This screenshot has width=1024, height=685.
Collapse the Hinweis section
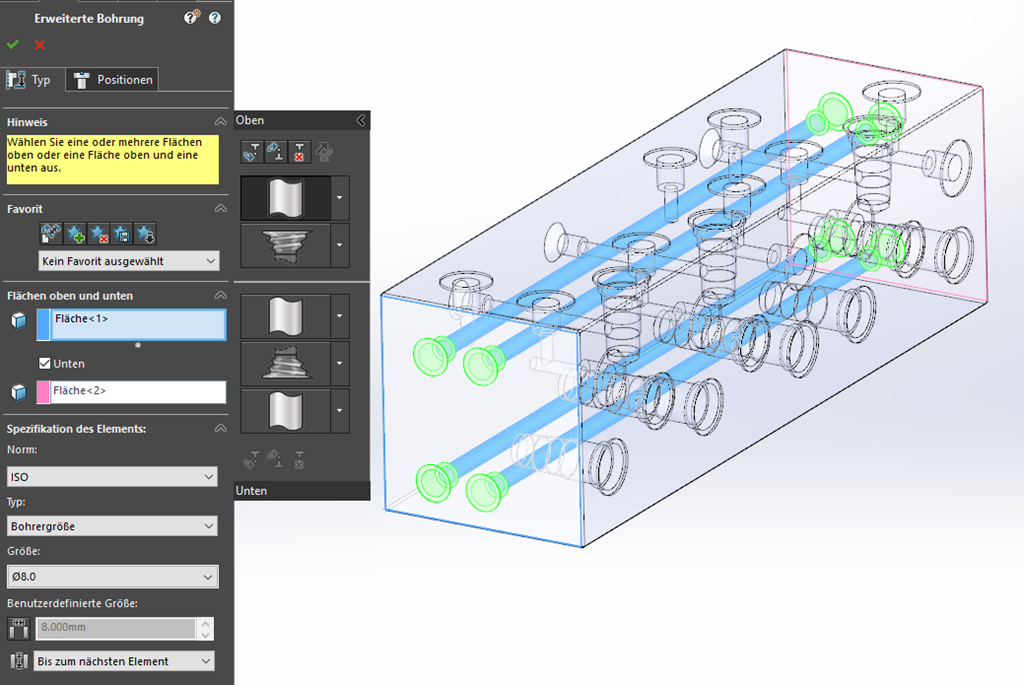coord(221,122)
